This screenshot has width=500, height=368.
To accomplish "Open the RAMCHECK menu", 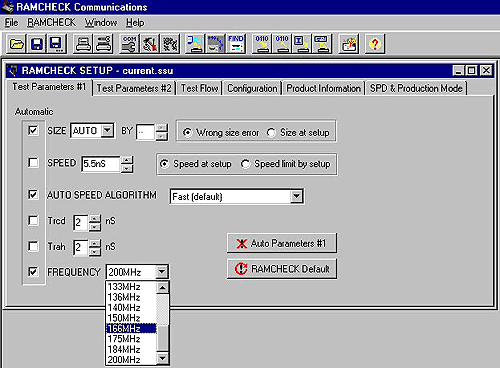I will pyautogui.click(x=51, y=23).
